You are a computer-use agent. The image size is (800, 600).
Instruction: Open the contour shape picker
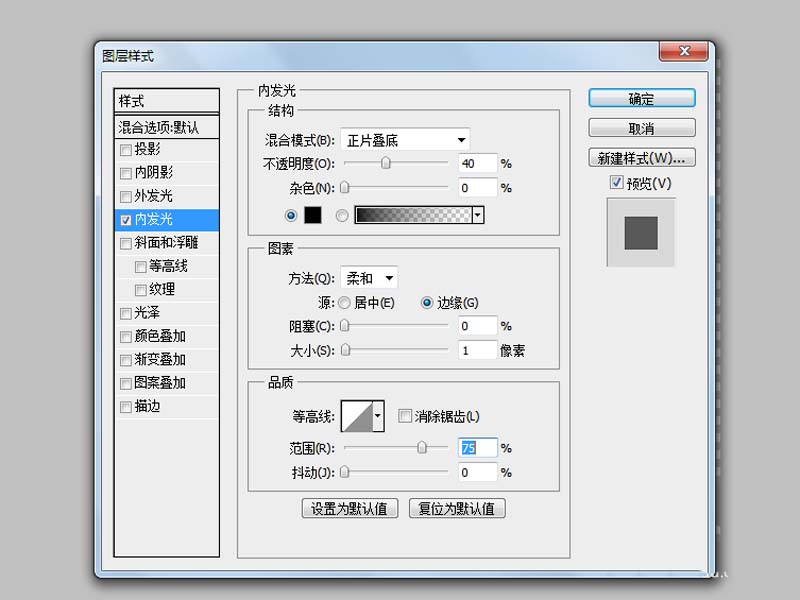pos(362,415)
